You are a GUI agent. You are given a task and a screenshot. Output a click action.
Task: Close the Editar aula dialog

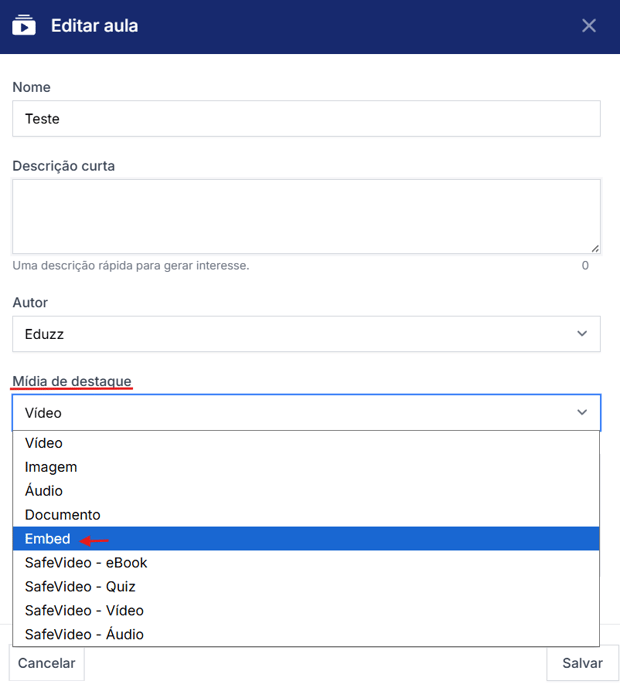589,26
